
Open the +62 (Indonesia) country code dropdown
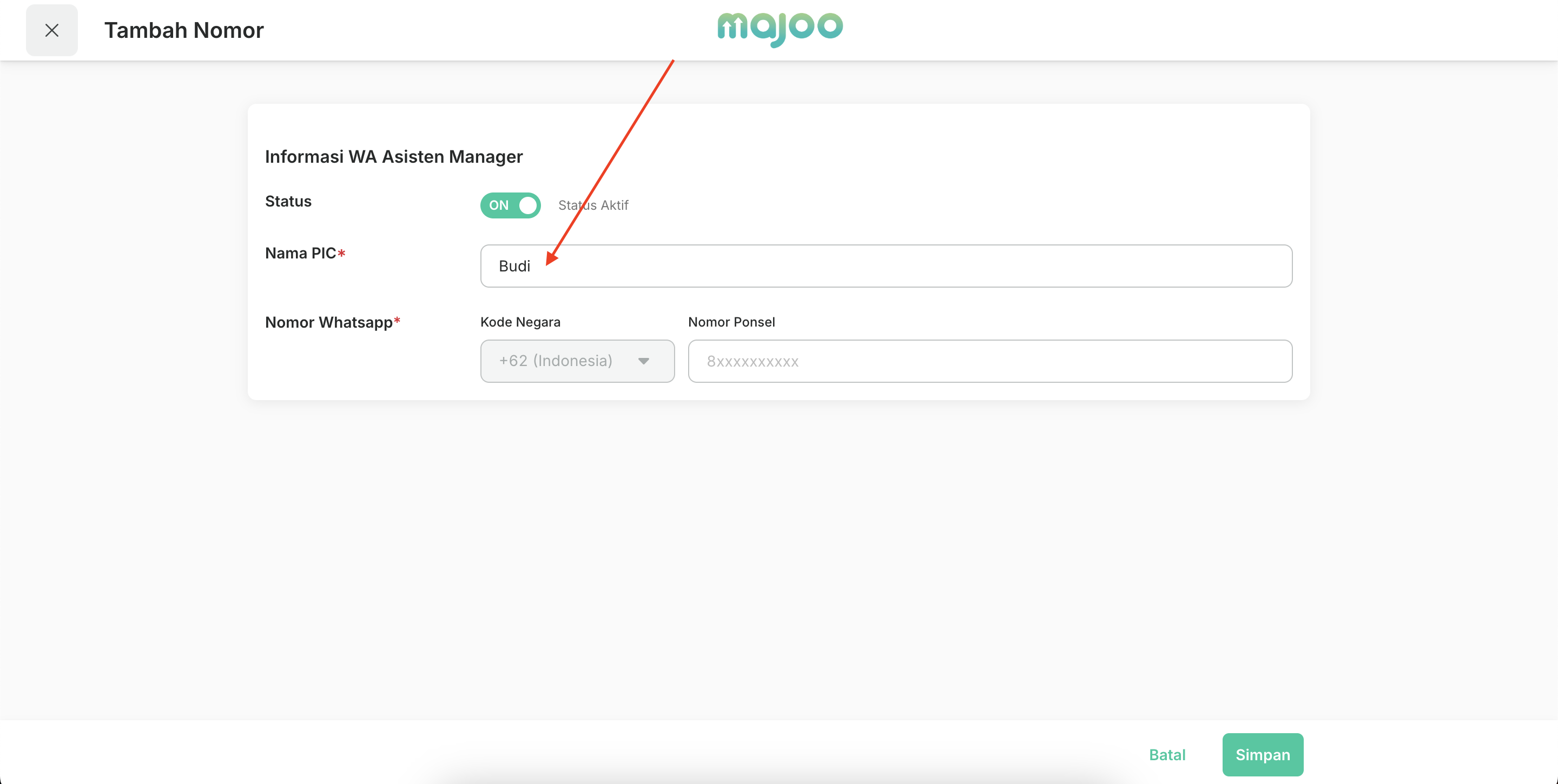pyautogui.click(x=576, y=361)
